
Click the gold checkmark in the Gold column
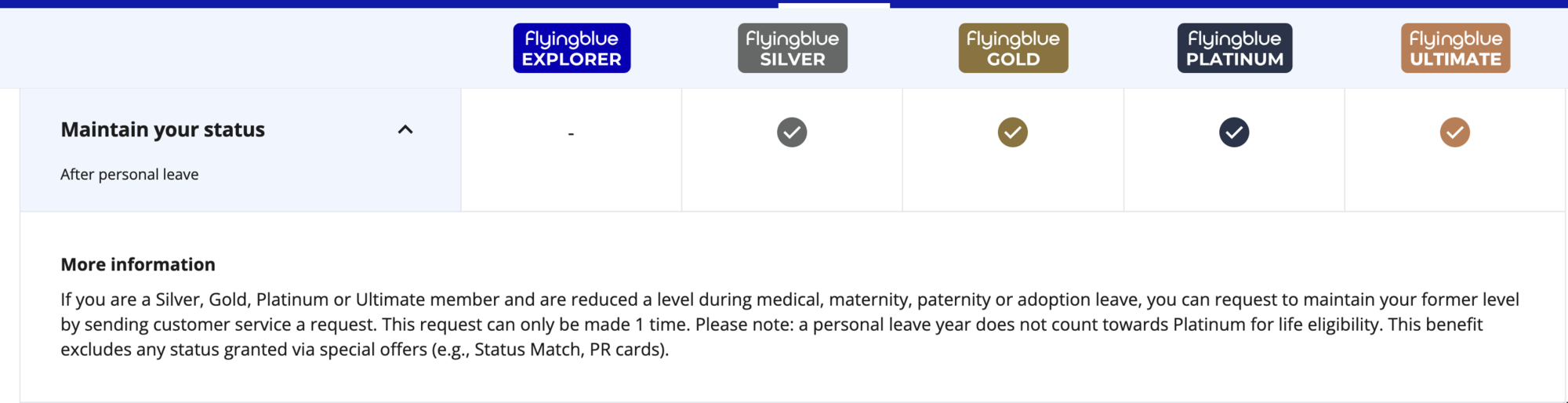(x=1013, y=133)
